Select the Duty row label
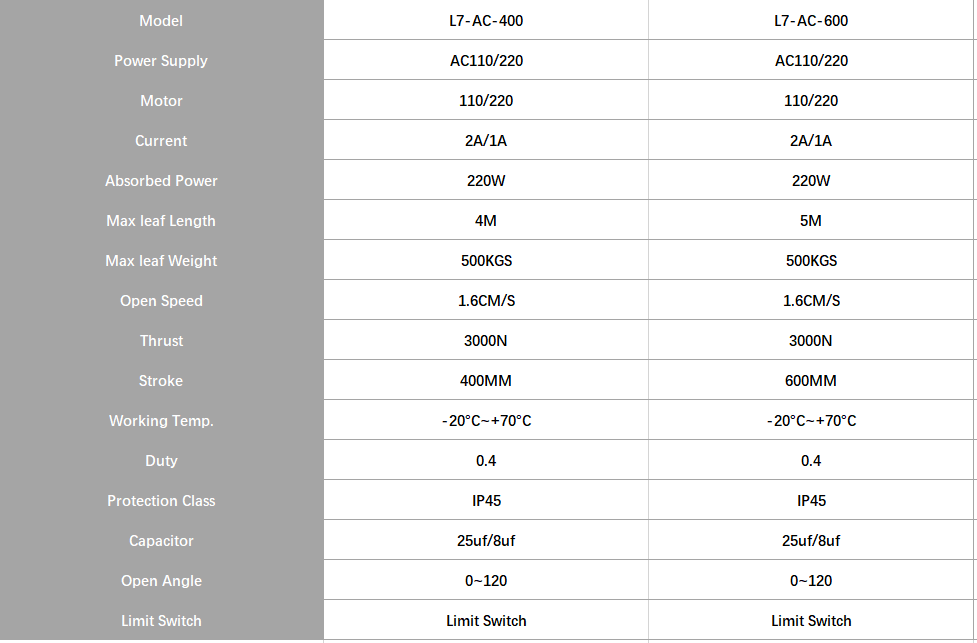This screenshot has width=977, height=643. [x=161, y=460]
